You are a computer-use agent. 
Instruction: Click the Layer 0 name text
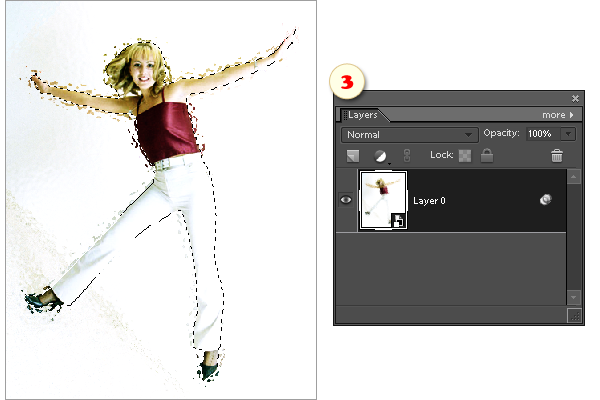point(429,201)
